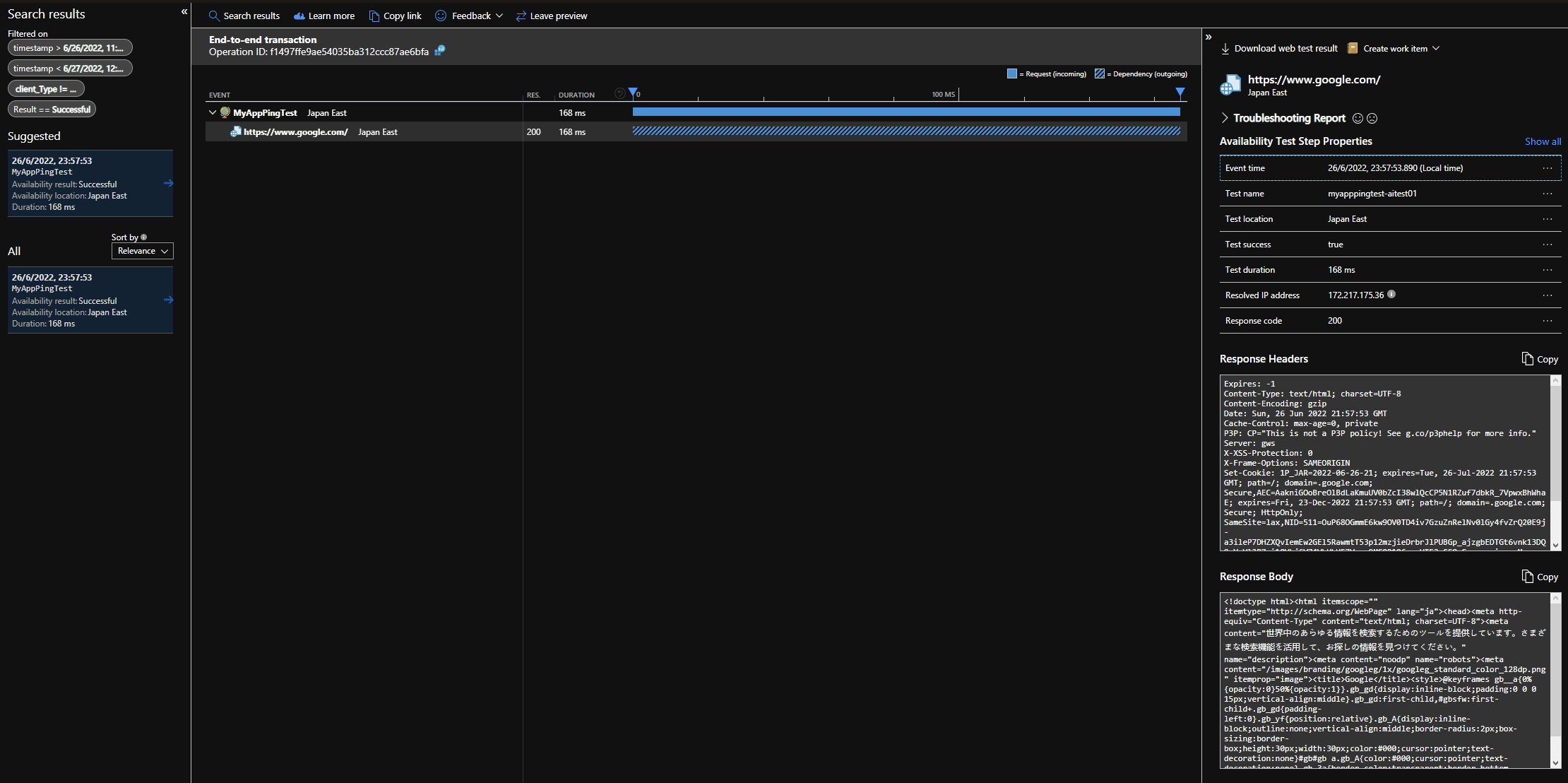
Task: Expand the Troubleshooting Report section
Action: click(1224, 118)
